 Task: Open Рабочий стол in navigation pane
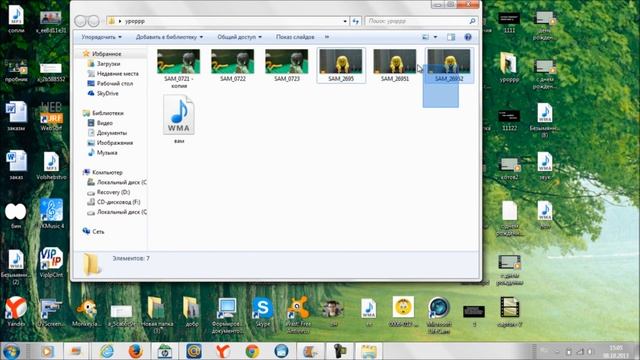(x=114, y=83)
